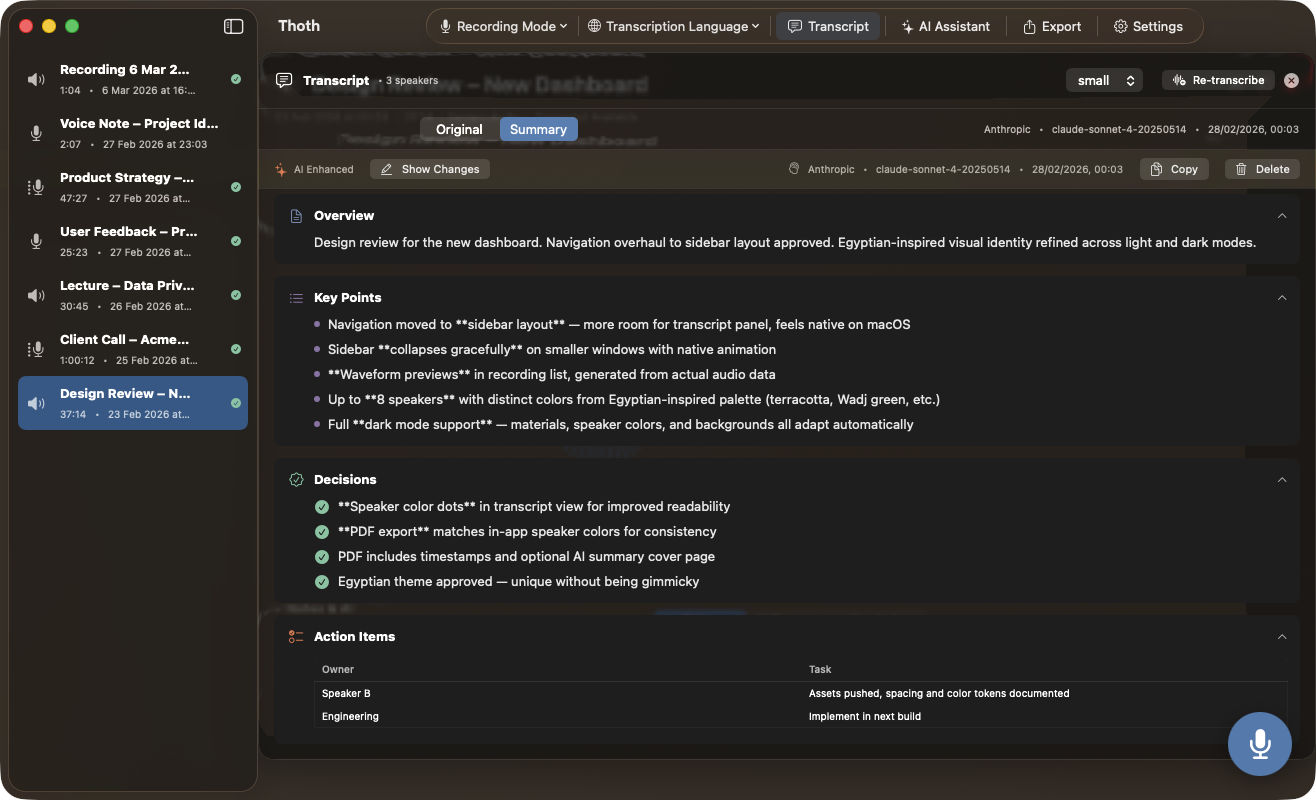The width and height of the screenshot is (1316, 800).
Task: Open the Recording Mode dropdown
Action: tap(504, 27)
